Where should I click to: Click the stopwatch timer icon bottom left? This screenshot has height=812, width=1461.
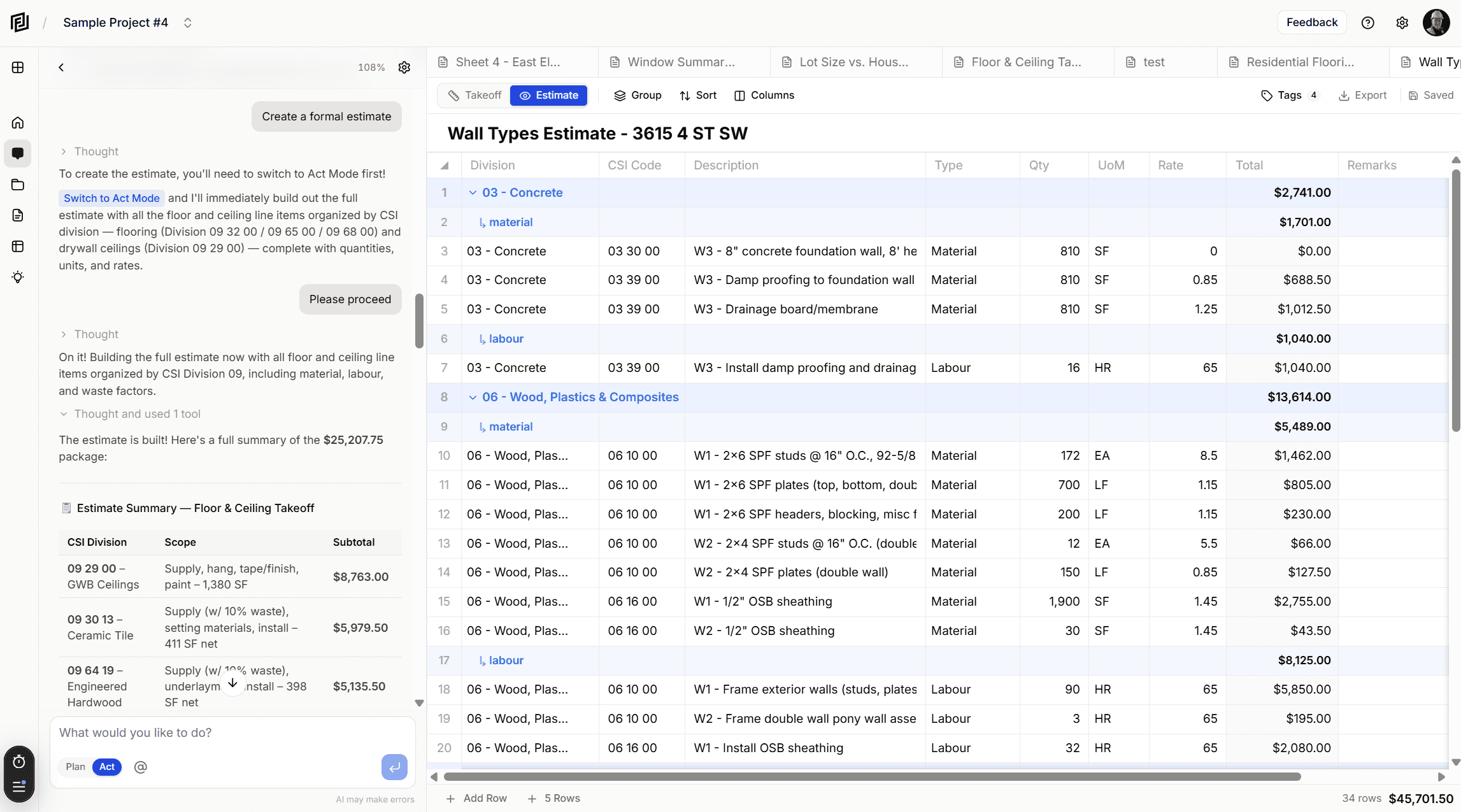(18, 762)
